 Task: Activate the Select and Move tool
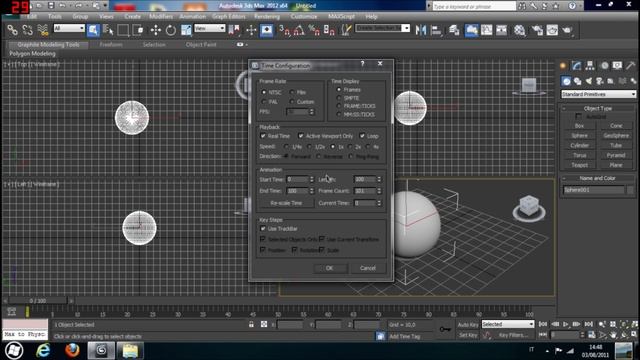[x=156, y=30]
